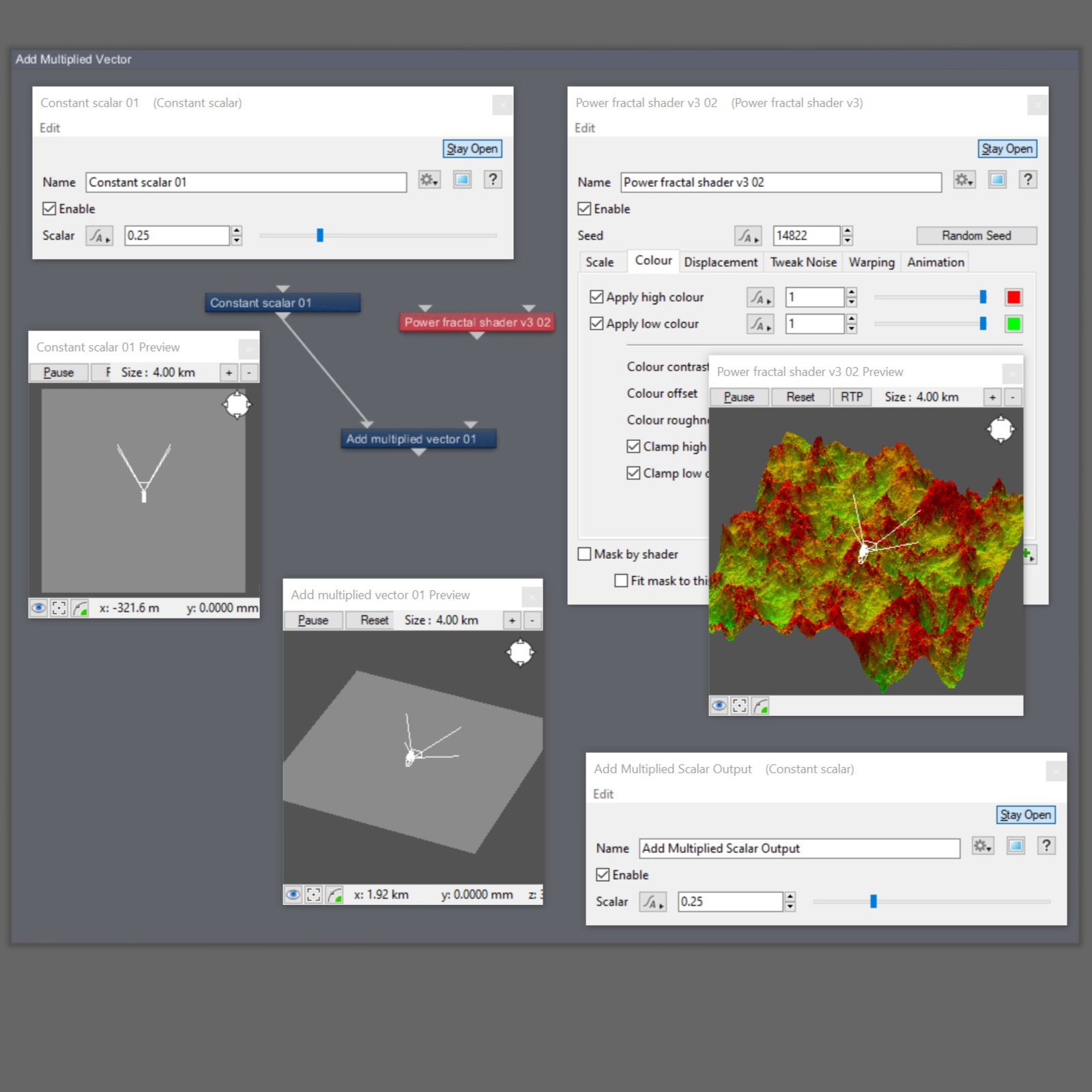This screenshot has width=1092, height=1092.
Task: Enable Mask by shader checkbox
Action: (x=584, y=554)
